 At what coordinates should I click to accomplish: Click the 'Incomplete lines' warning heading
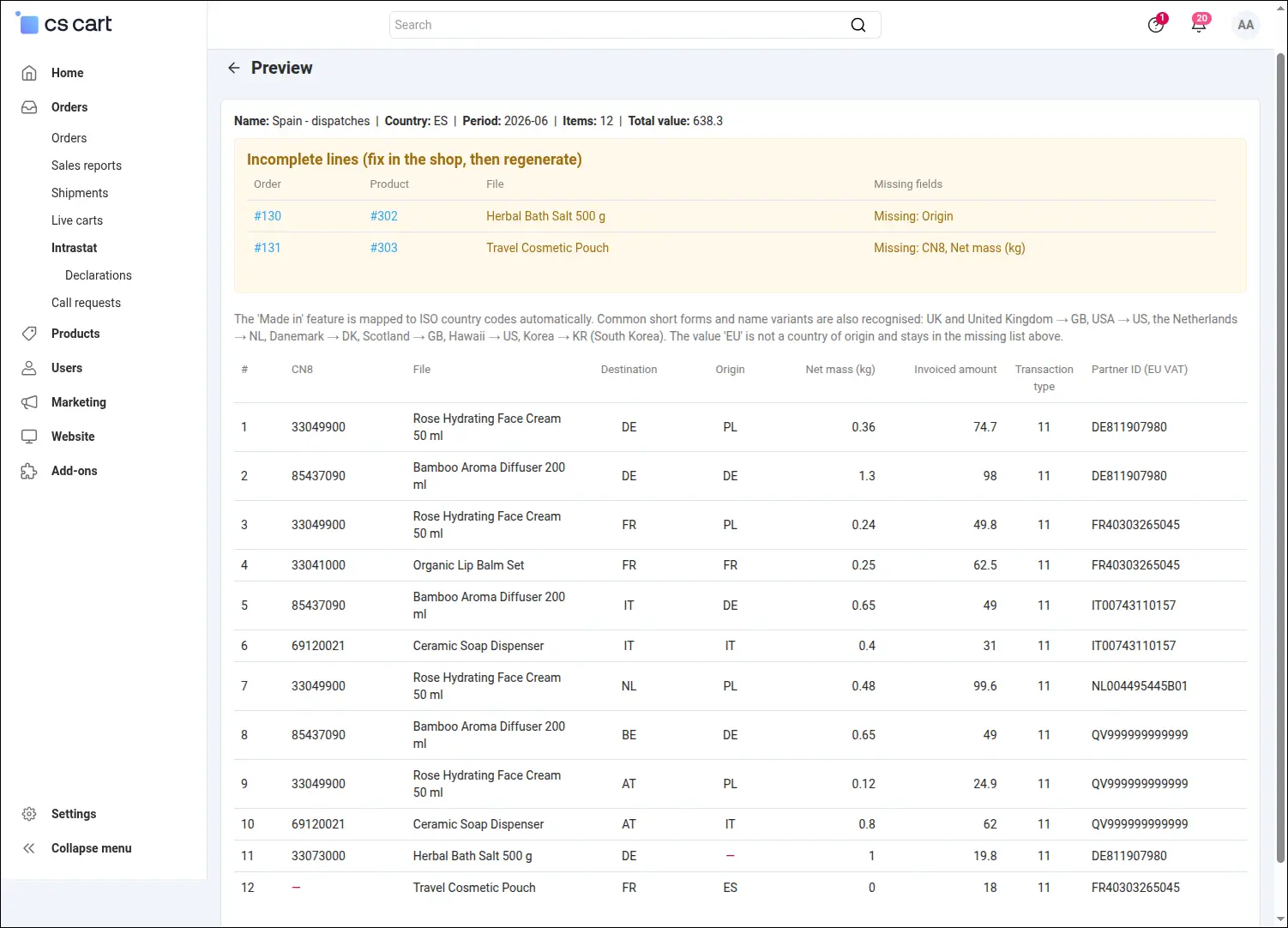coord(414,160)
